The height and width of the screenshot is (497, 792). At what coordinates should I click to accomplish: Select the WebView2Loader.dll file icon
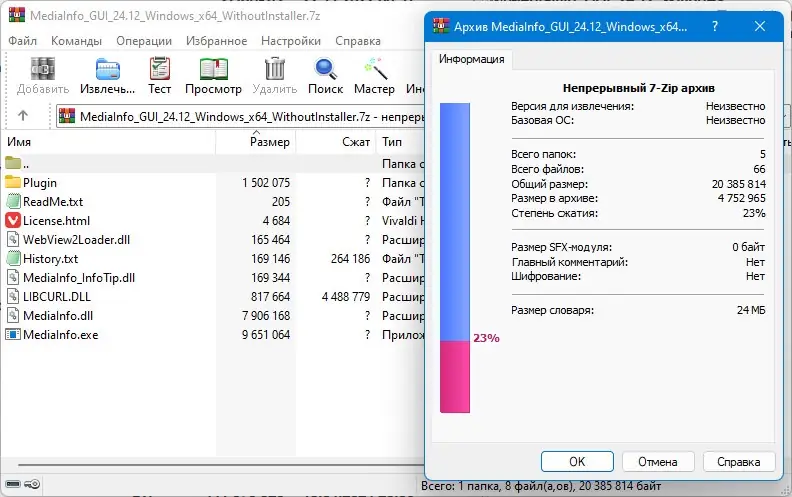13,239
